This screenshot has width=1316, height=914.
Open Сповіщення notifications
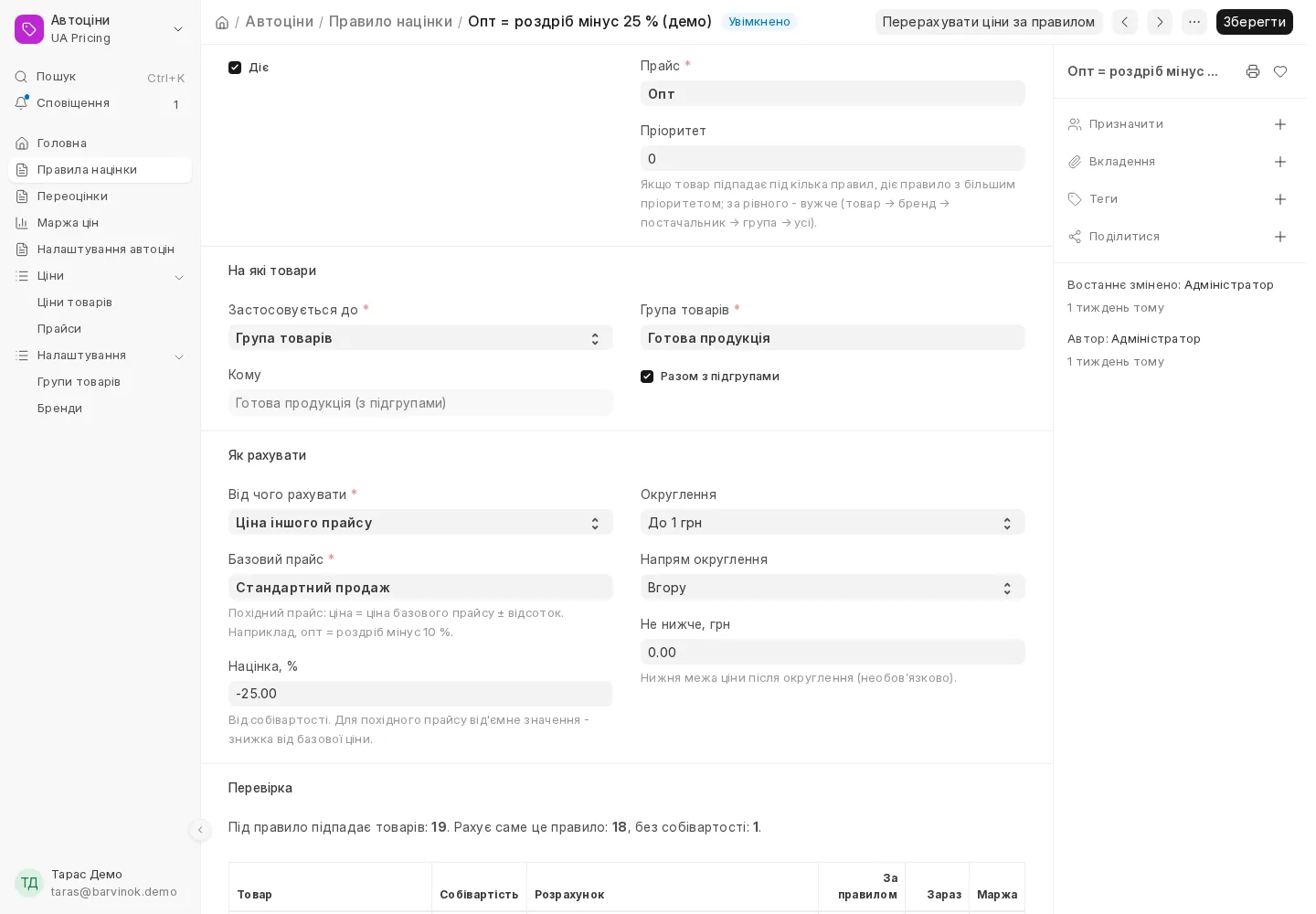101,103
